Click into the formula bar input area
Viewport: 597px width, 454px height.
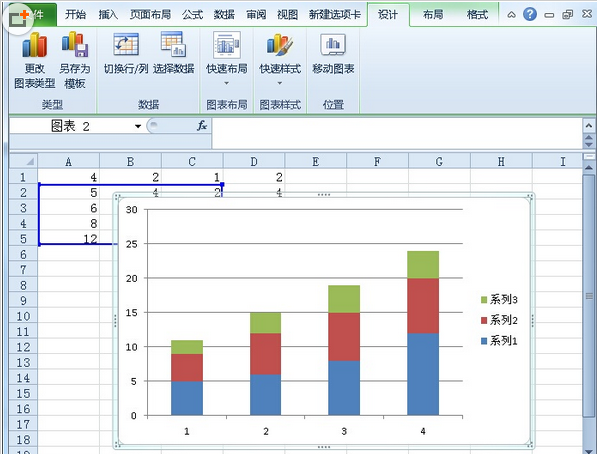396,133
